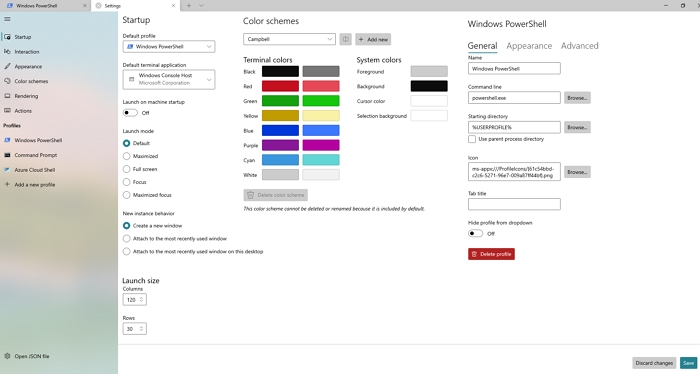Select Maximized launch mode
This screenshot has width=700, height=374.
coord(127,156)
